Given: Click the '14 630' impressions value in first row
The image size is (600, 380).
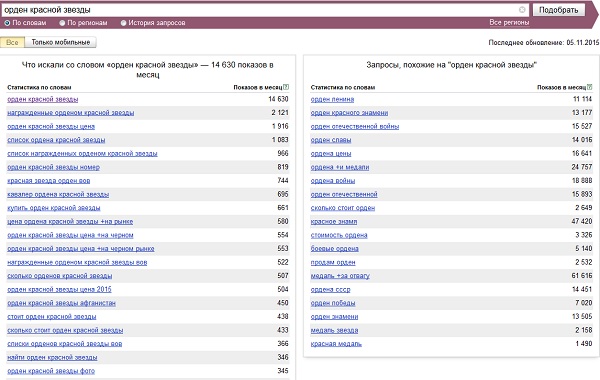Looking at the screenshot, I should [278, 99].
